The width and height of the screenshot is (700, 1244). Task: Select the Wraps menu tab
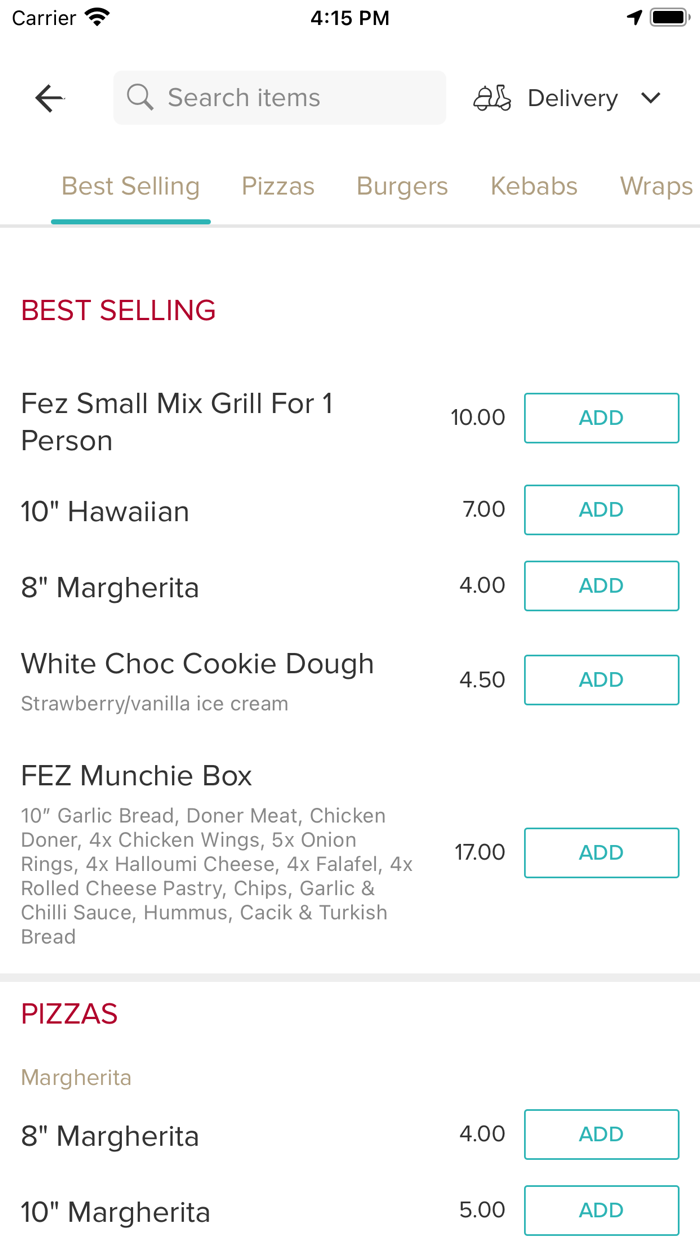coord(655,186)
